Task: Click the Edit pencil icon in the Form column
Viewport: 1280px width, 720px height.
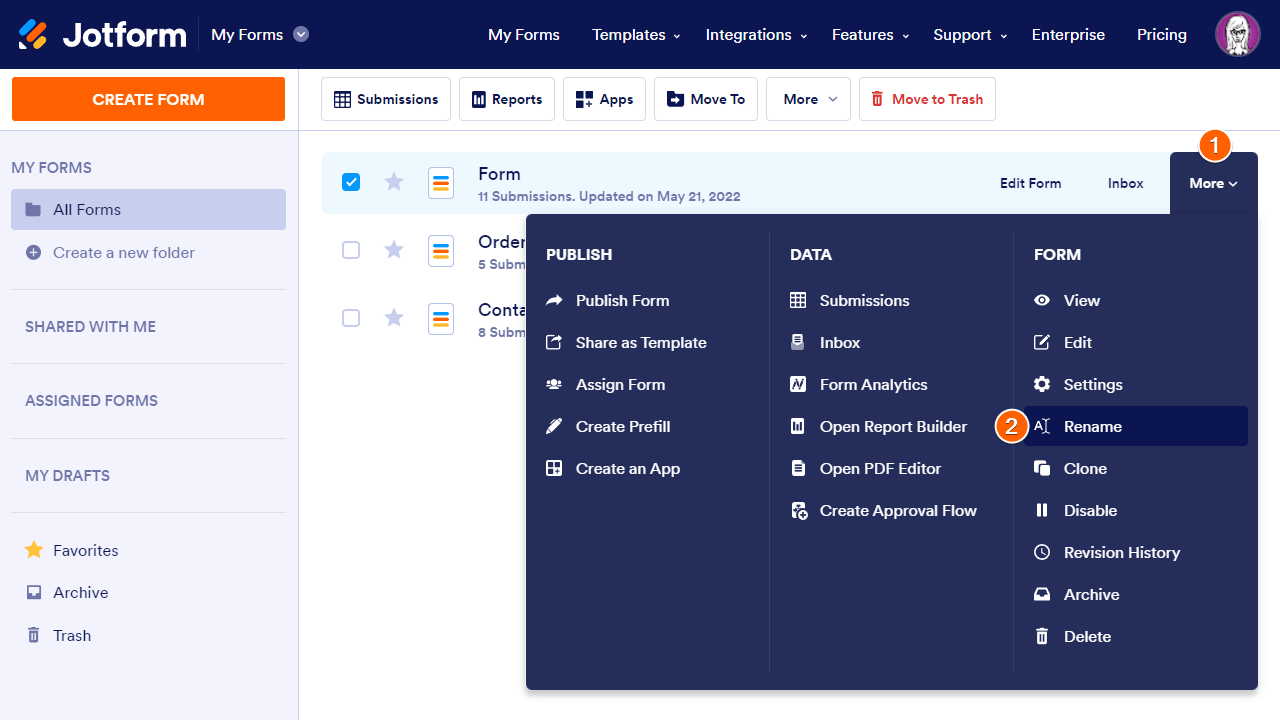Action: (1042, 342)
